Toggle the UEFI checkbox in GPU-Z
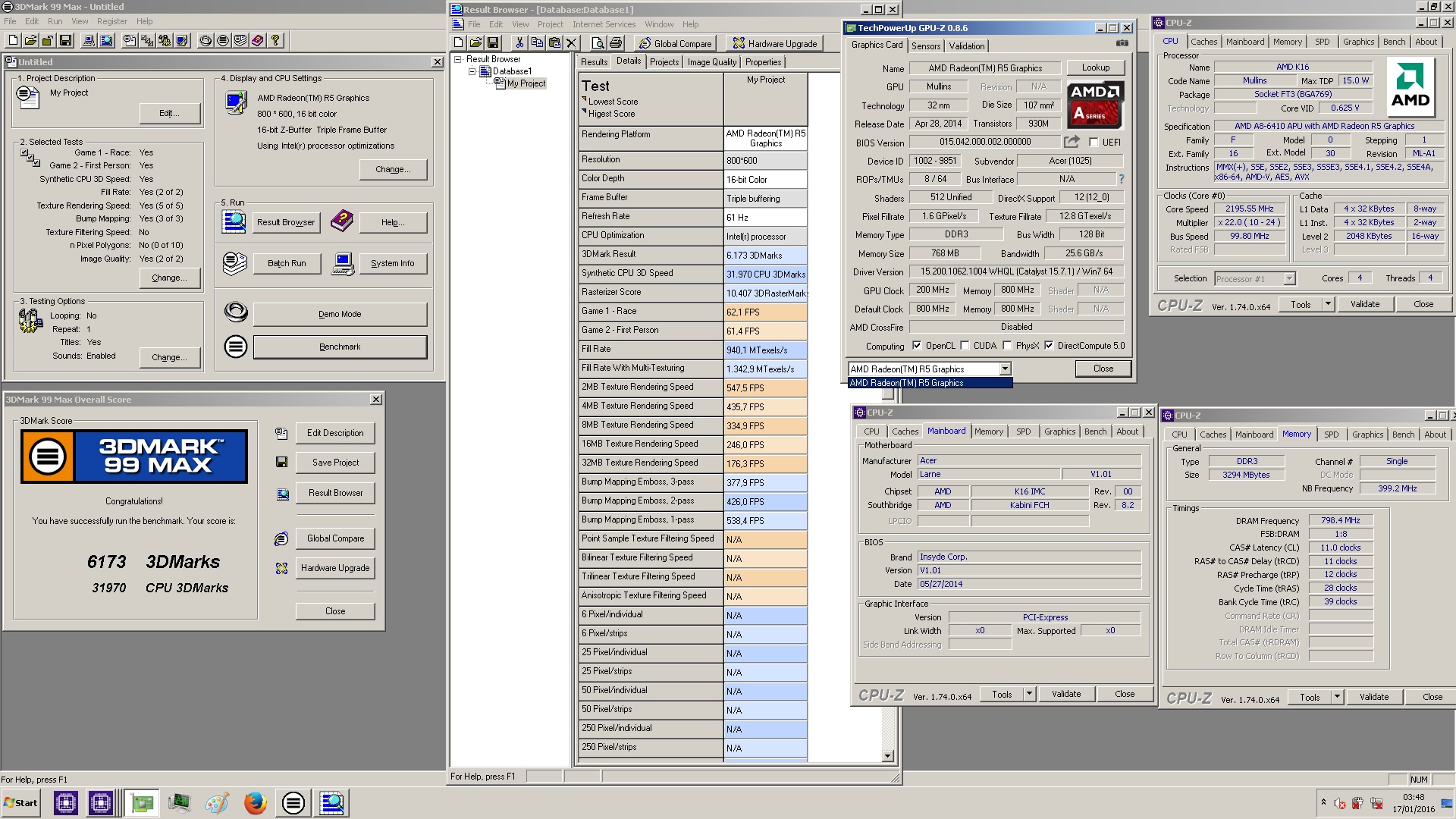The image size is (1456, 819). [1094, 143]
